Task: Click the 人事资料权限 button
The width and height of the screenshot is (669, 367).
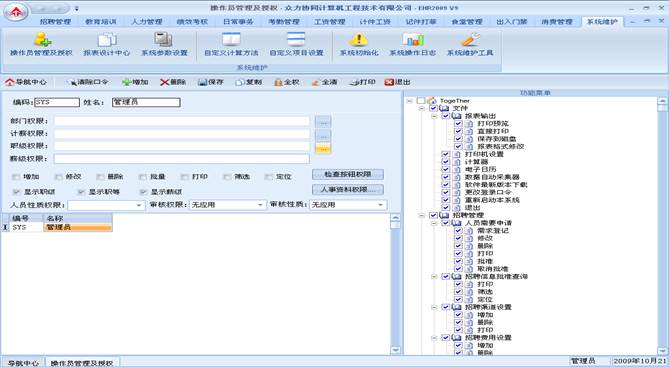Action: click(x=348, y=189)
